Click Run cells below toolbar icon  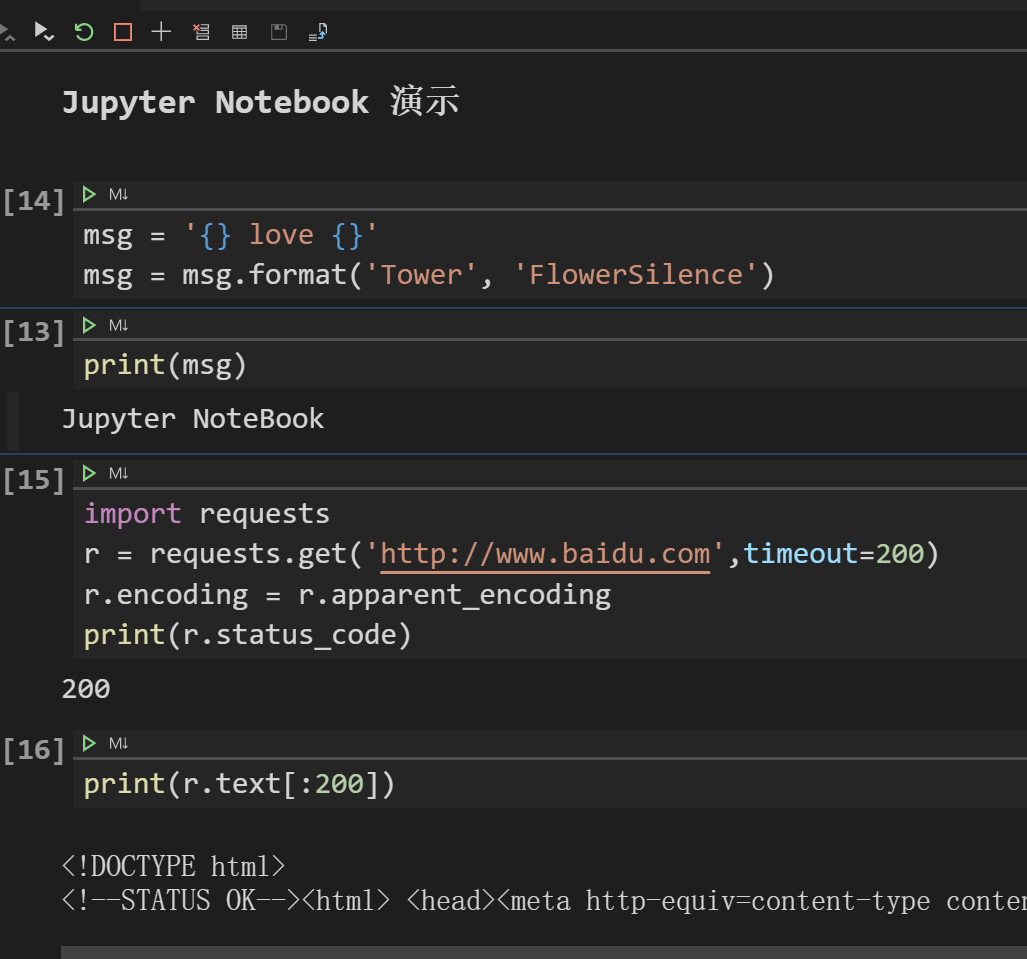pos(44,32)
